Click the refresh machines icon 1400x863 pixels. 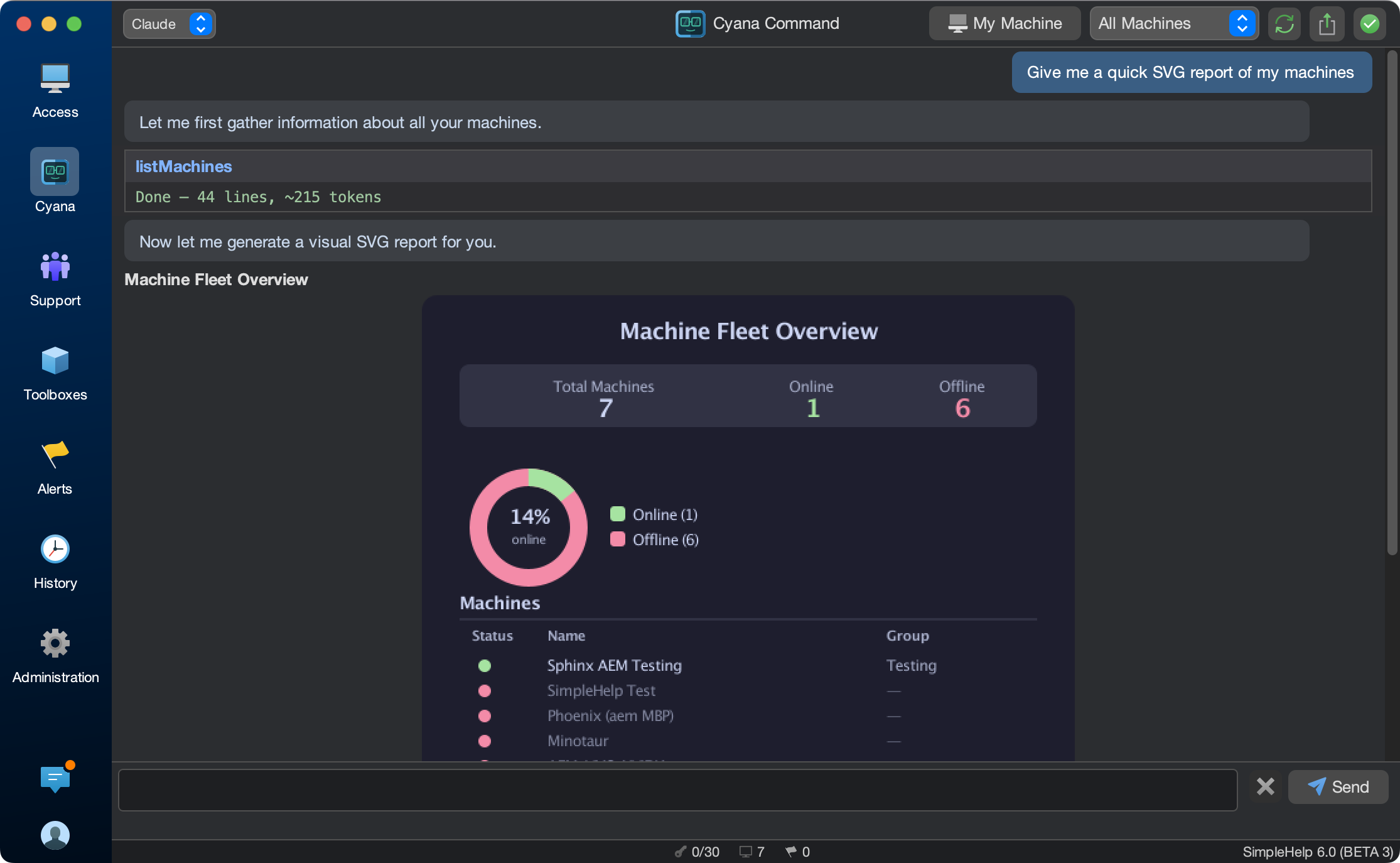pos(1284,24)
